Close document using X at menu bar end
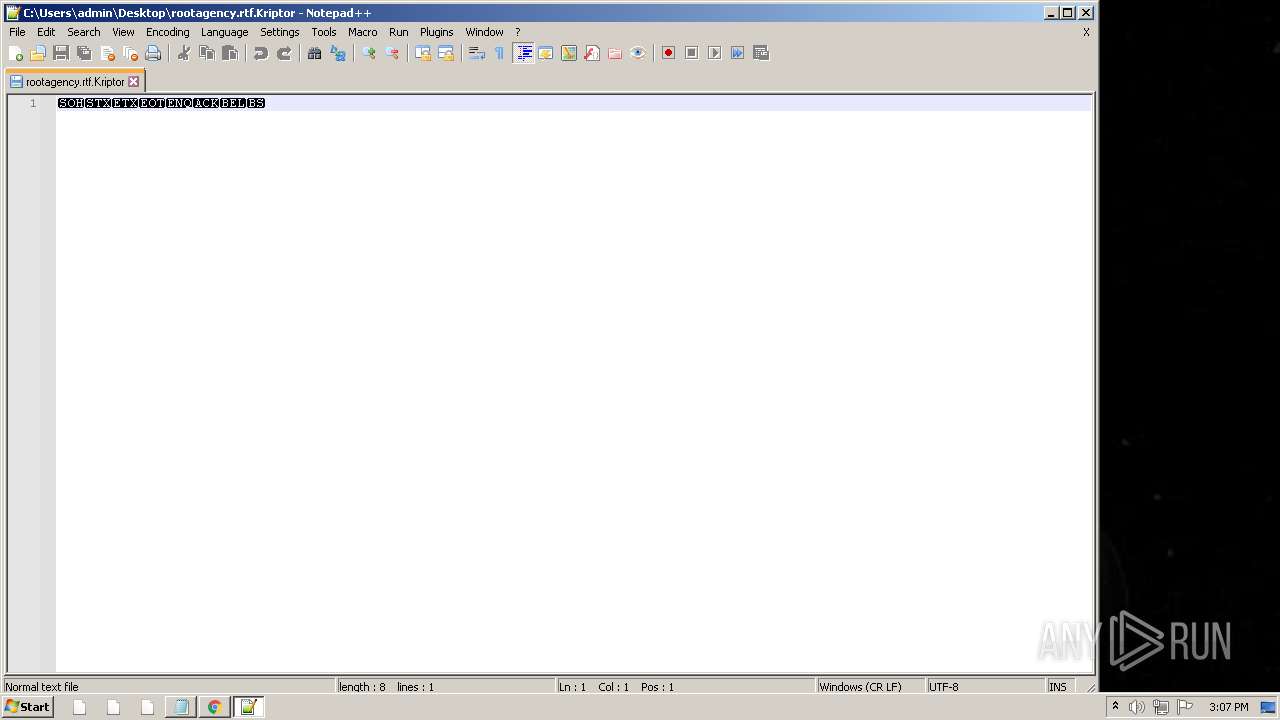This screenshot has width=1280, height=720. pyautogui.click(x=1086, y=32)
